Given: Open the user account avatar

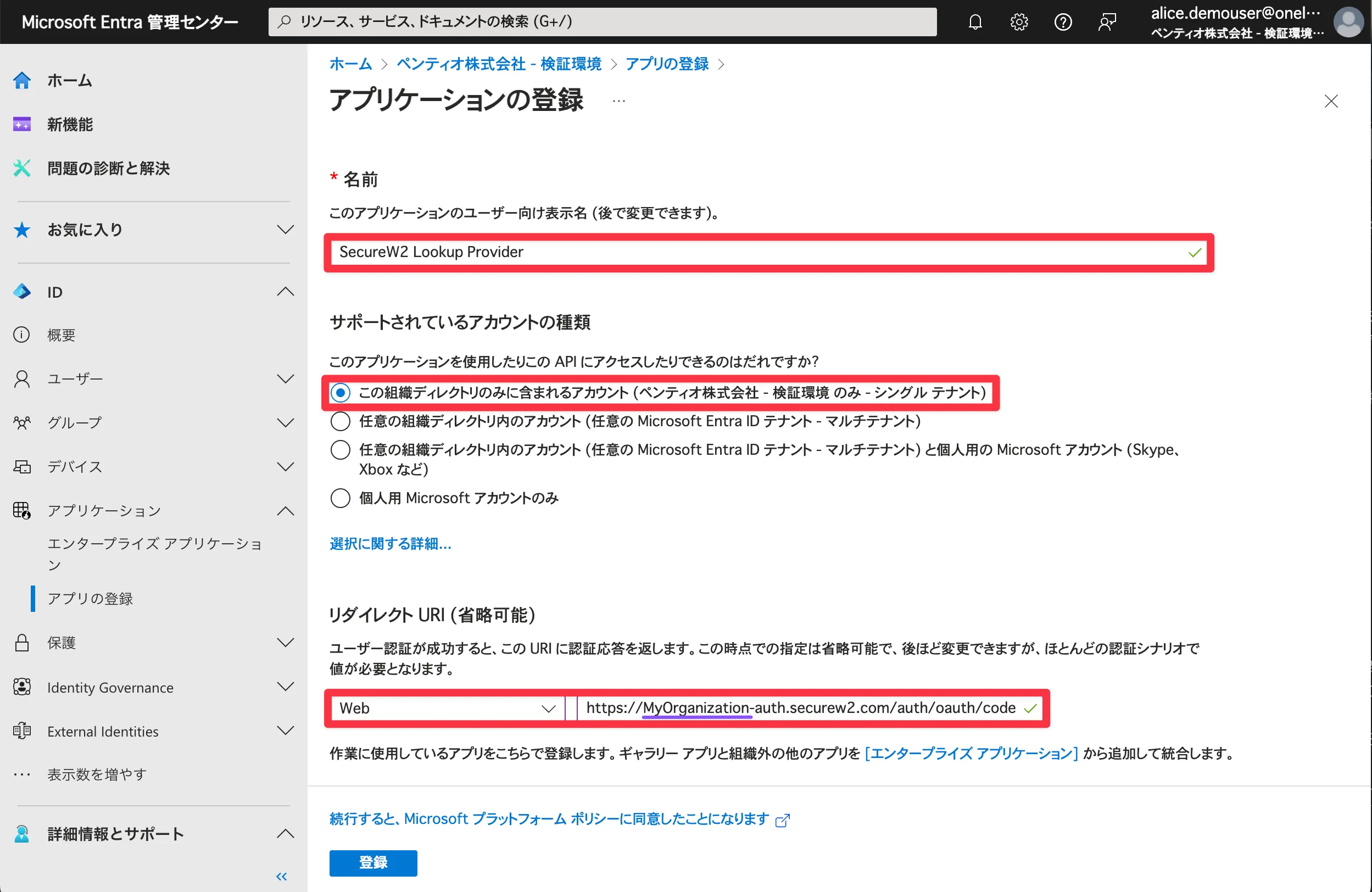Looking at the screenshot, I should click(x=1348, y=22).
